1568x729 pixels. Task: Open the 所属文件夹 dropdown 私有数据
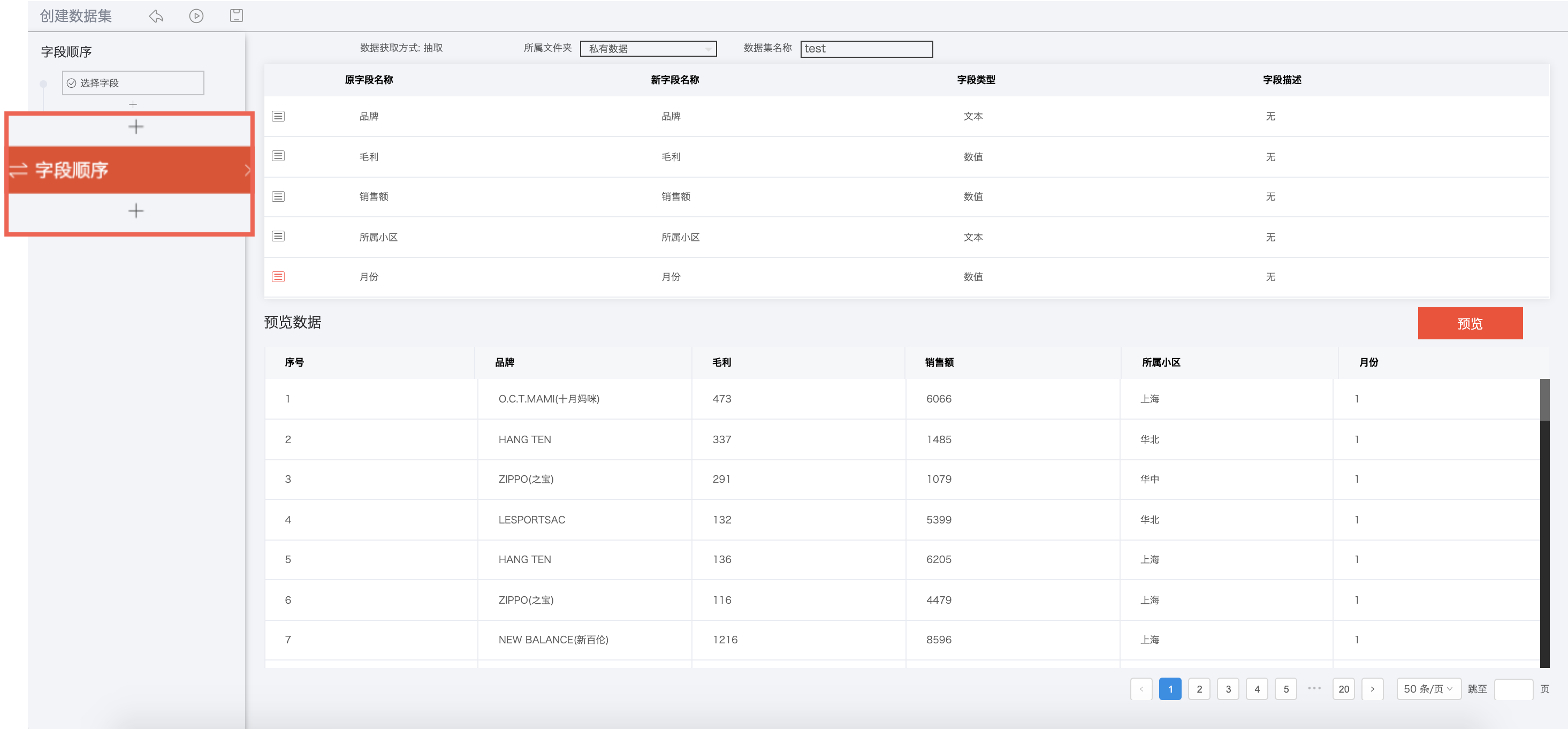(x=648, y=49)
